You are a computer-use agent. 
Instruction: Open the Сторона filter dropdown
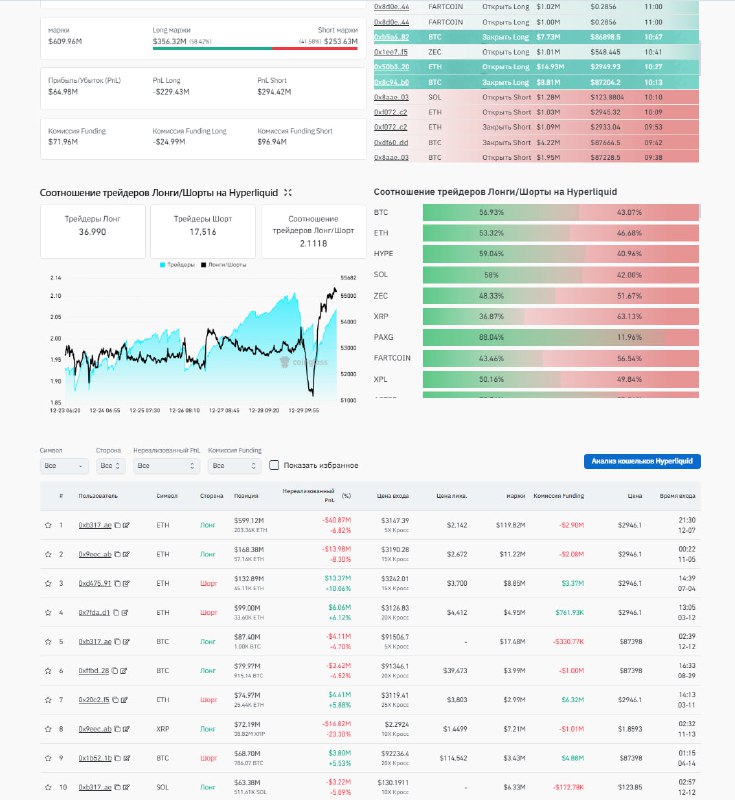tap(111, 466)
